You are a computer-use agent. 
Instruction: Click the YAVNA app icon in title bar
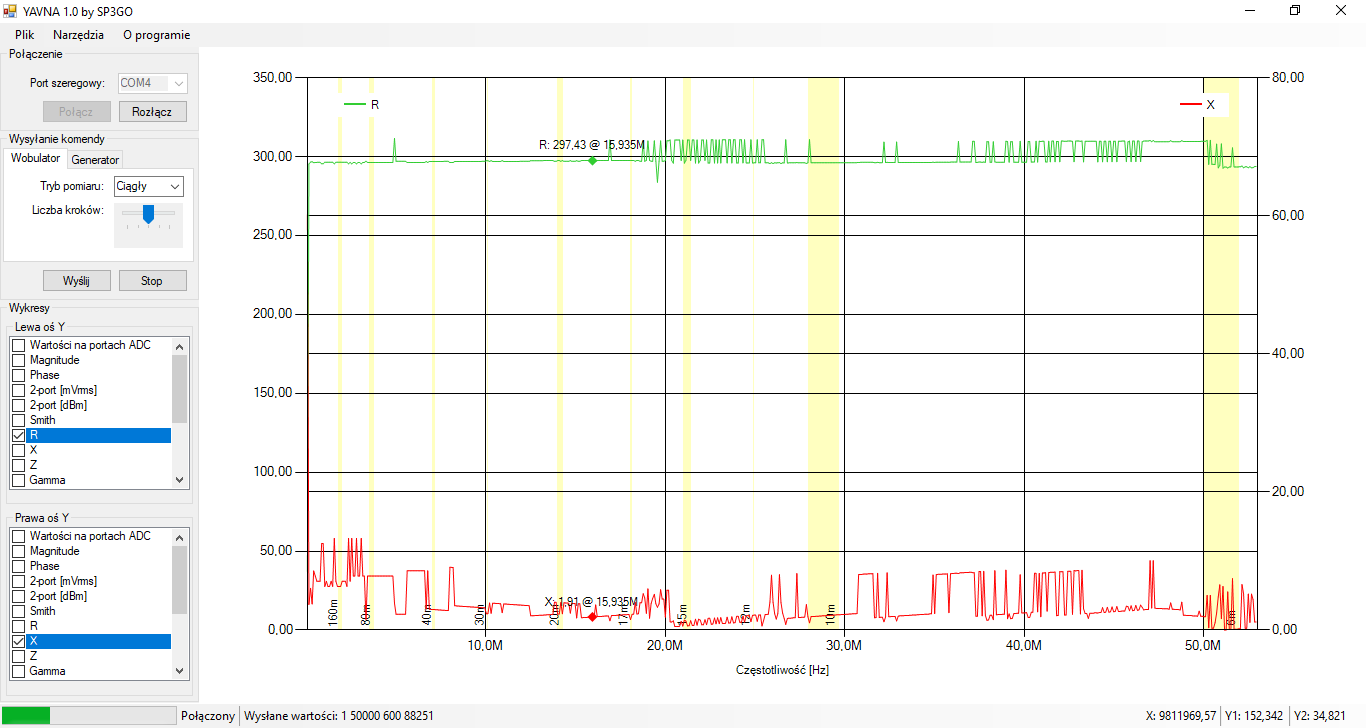tap(10, 11)
